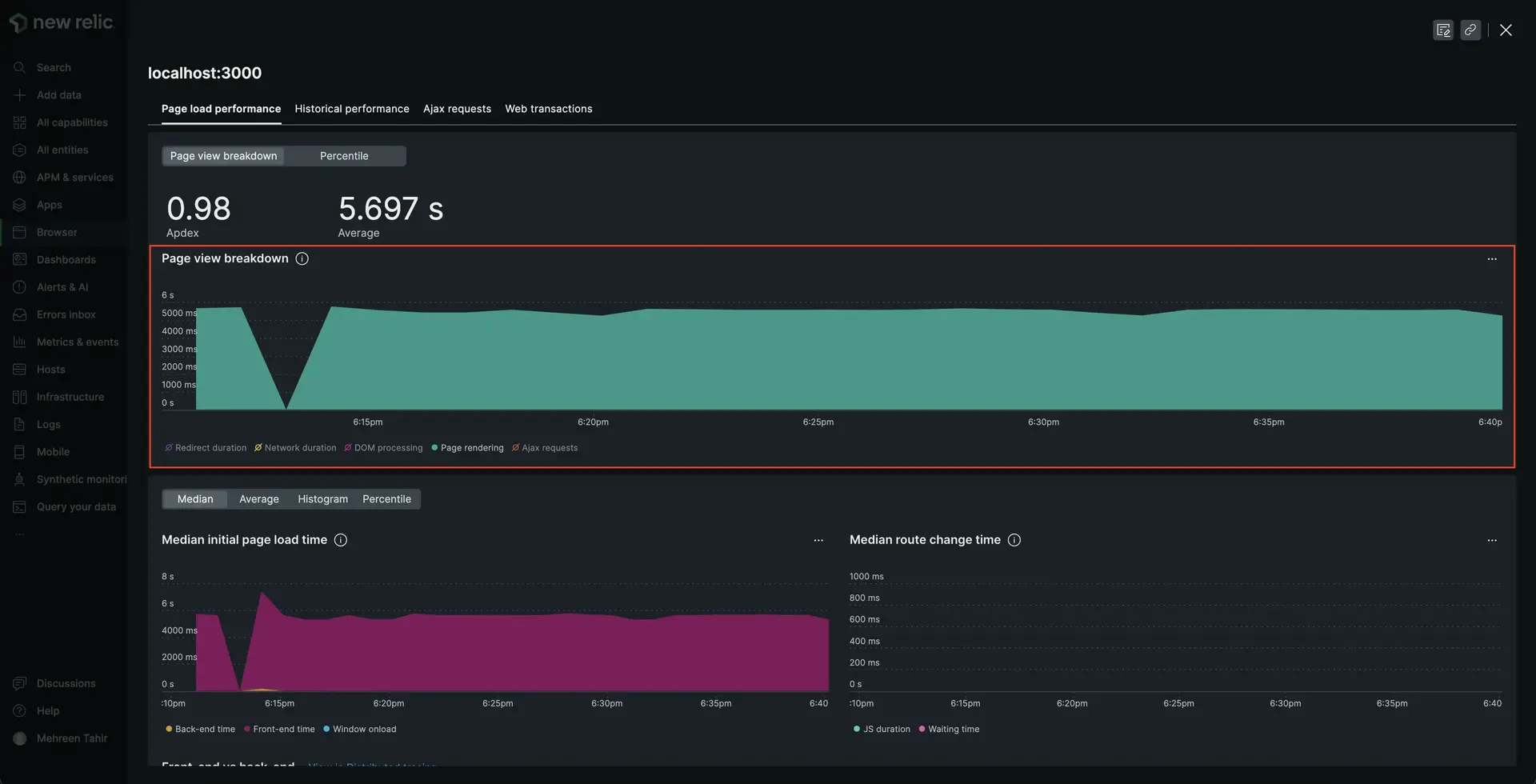Open the Hosts icon

pos(20,370)
